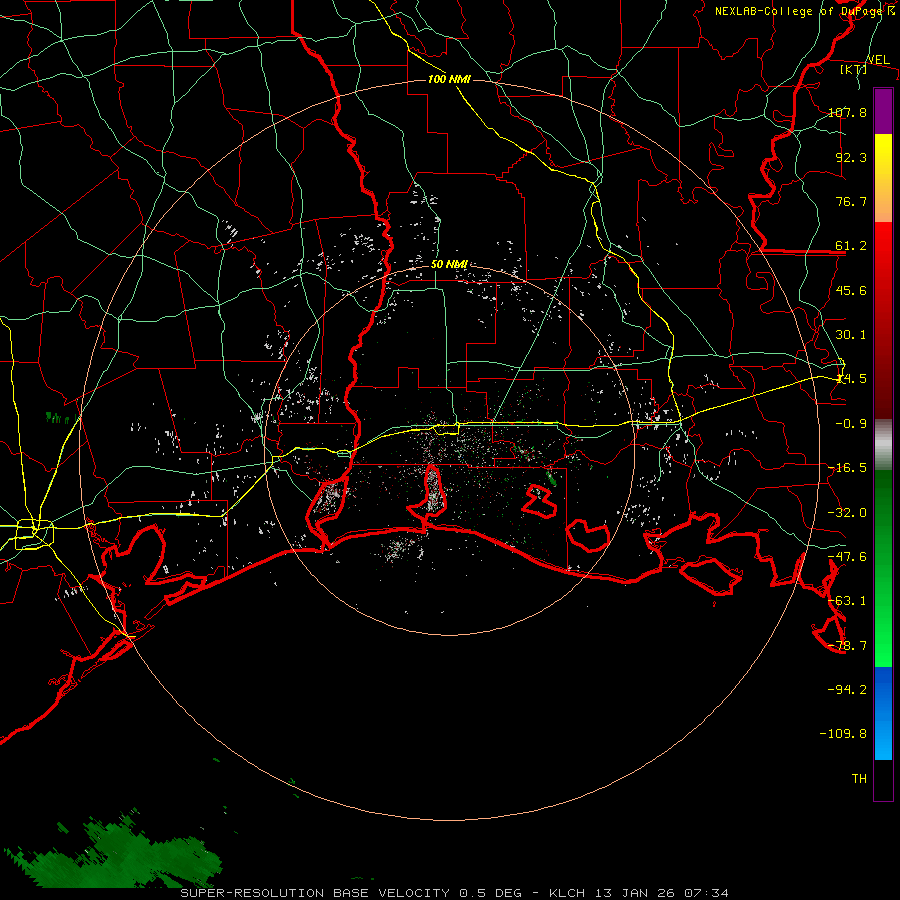
Task: Select the -0.9 legend value
Action: 847,424
